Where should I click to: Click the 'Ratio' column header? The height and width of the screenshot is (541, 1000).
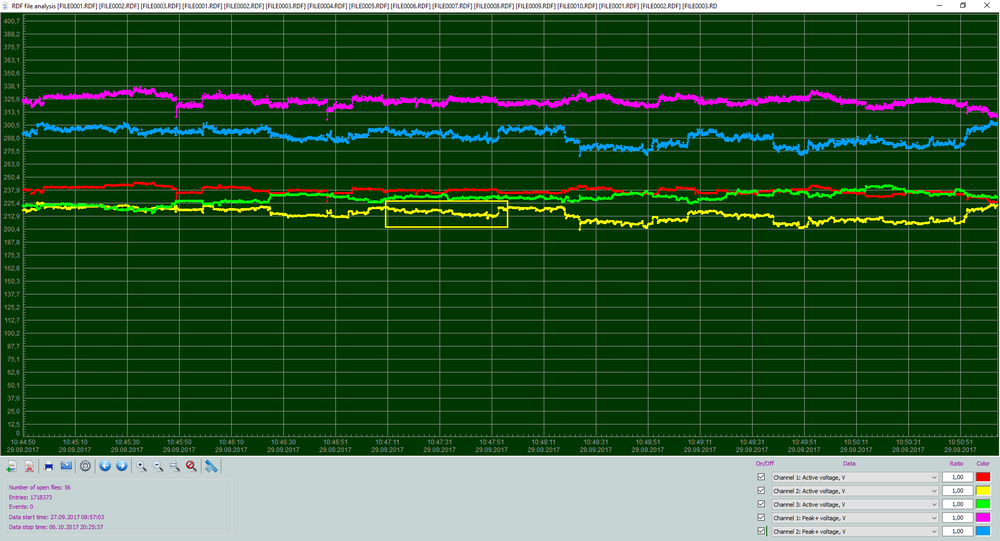[956, 464]
